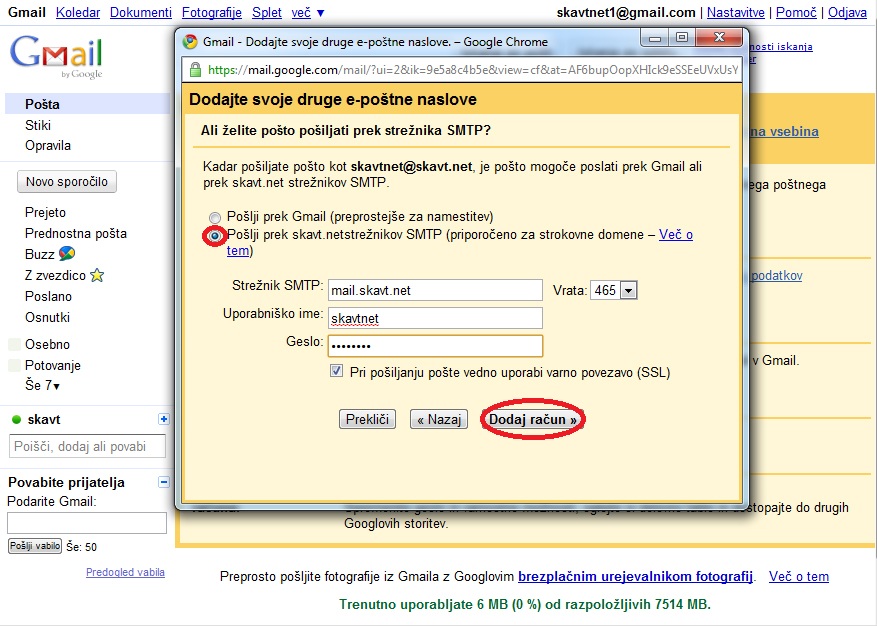Open the Nastavitve settings link
This screenshot has height=626, width=877.
735,12
